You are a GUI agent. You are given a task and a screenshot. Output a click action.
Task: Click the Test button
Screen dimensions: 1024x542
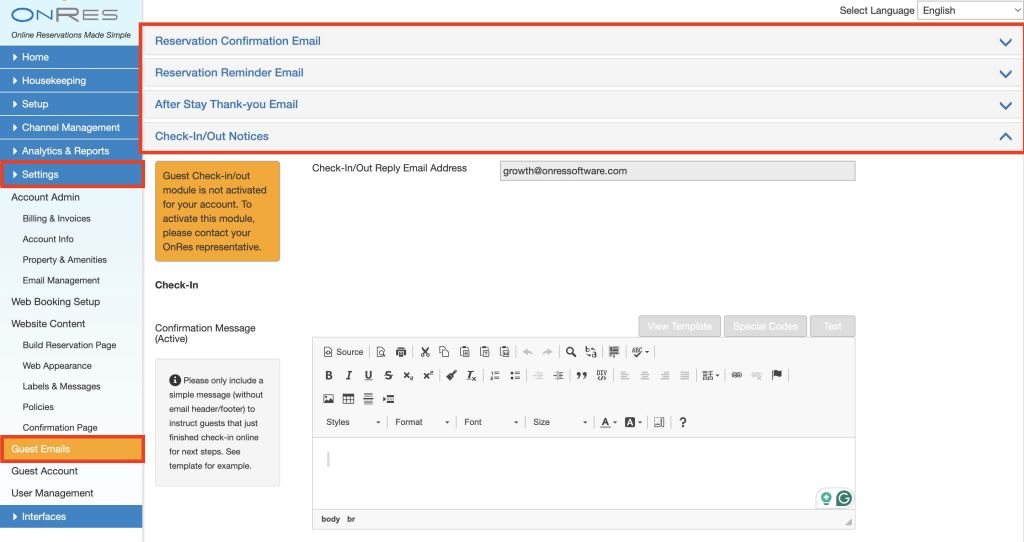point(833,327)
